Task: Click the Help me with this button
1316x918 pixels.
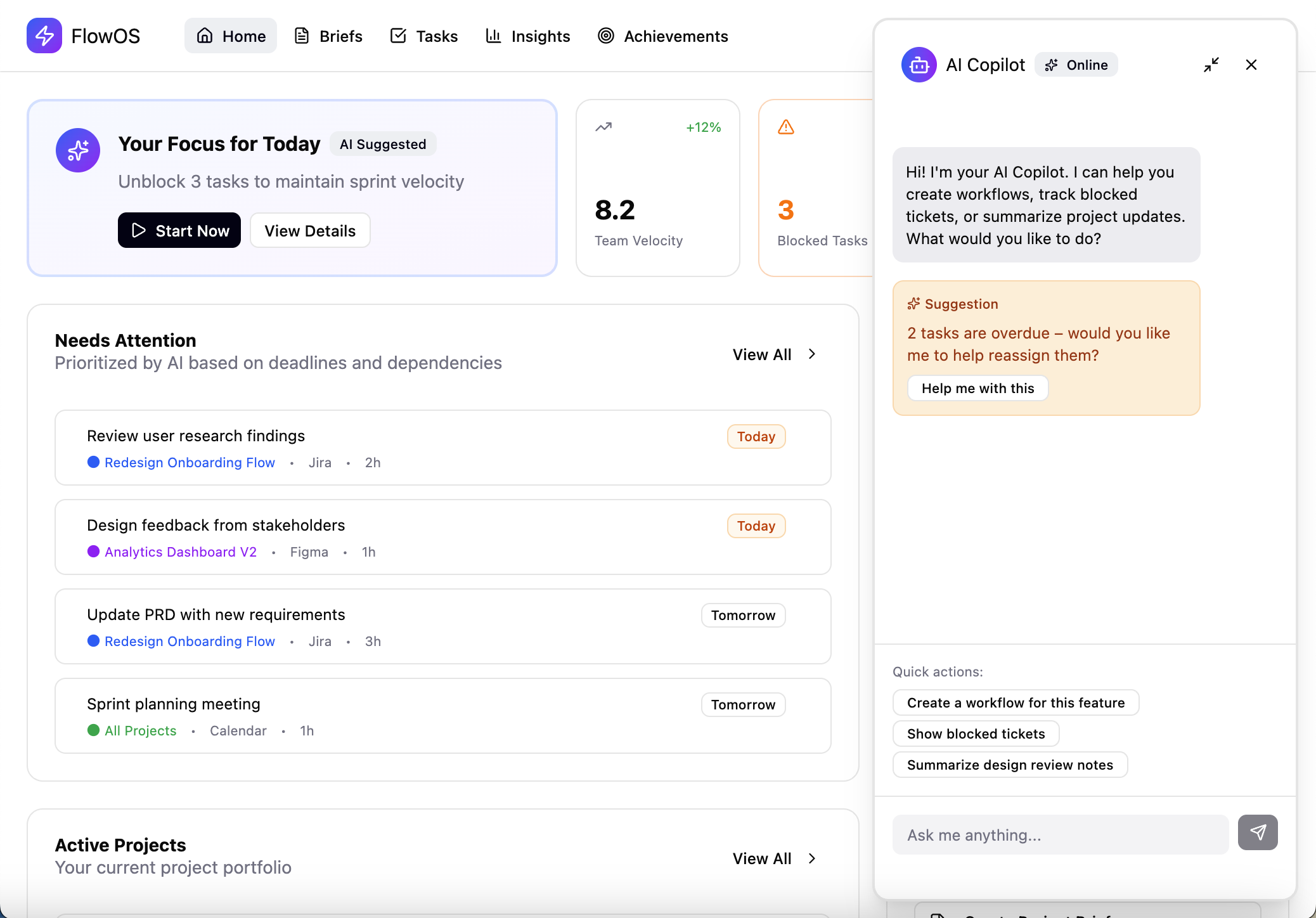Action: pos(977,388)
